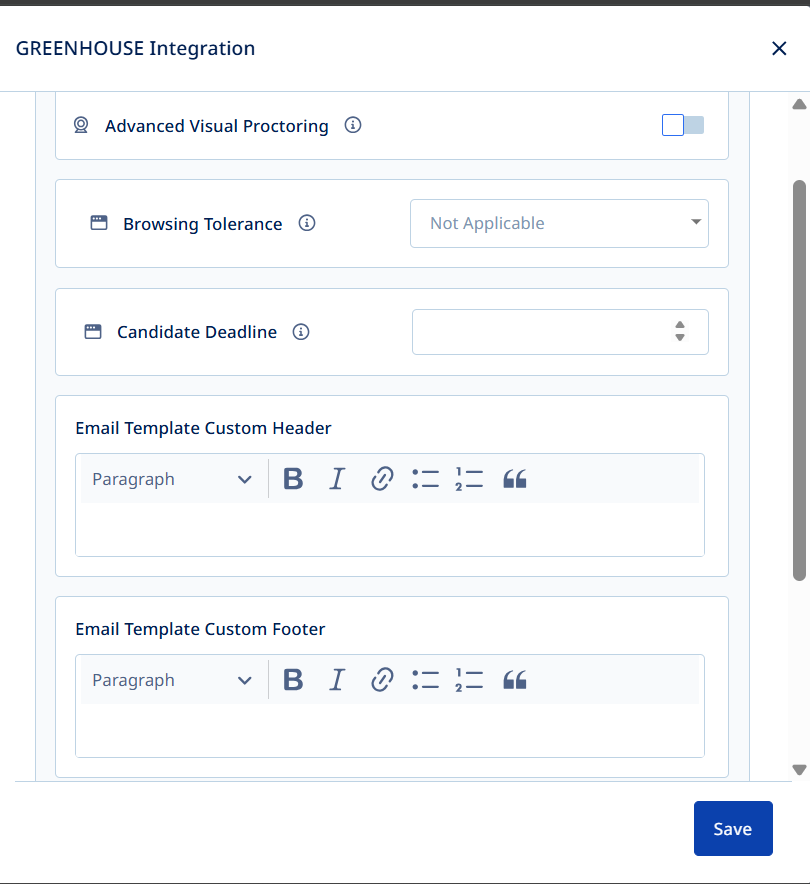Add a bulleted list in the Custom Header editor
810x884 pixels.
click(426, 479)
